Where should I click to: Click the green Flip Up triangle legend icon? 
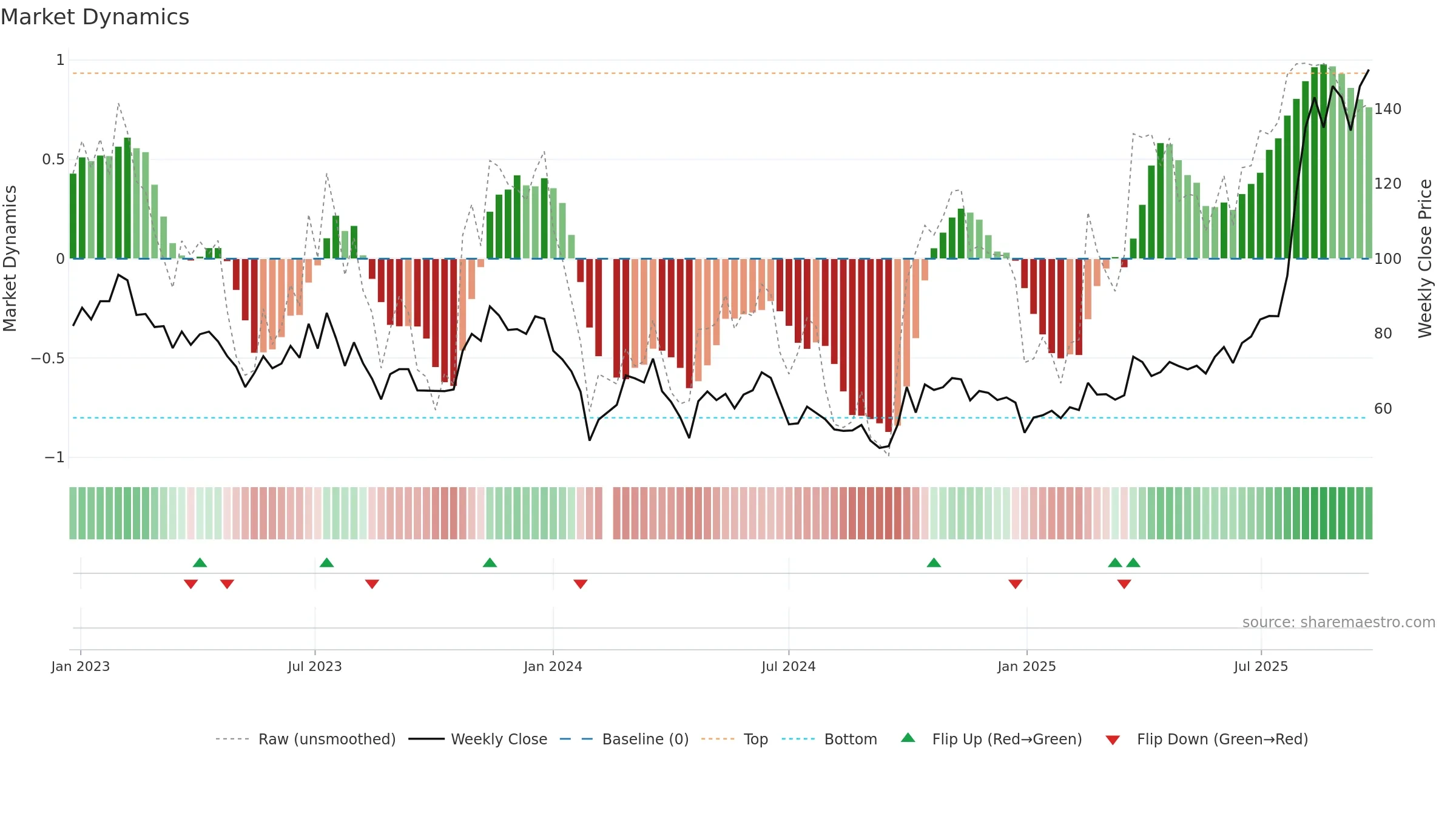(908, 738)
